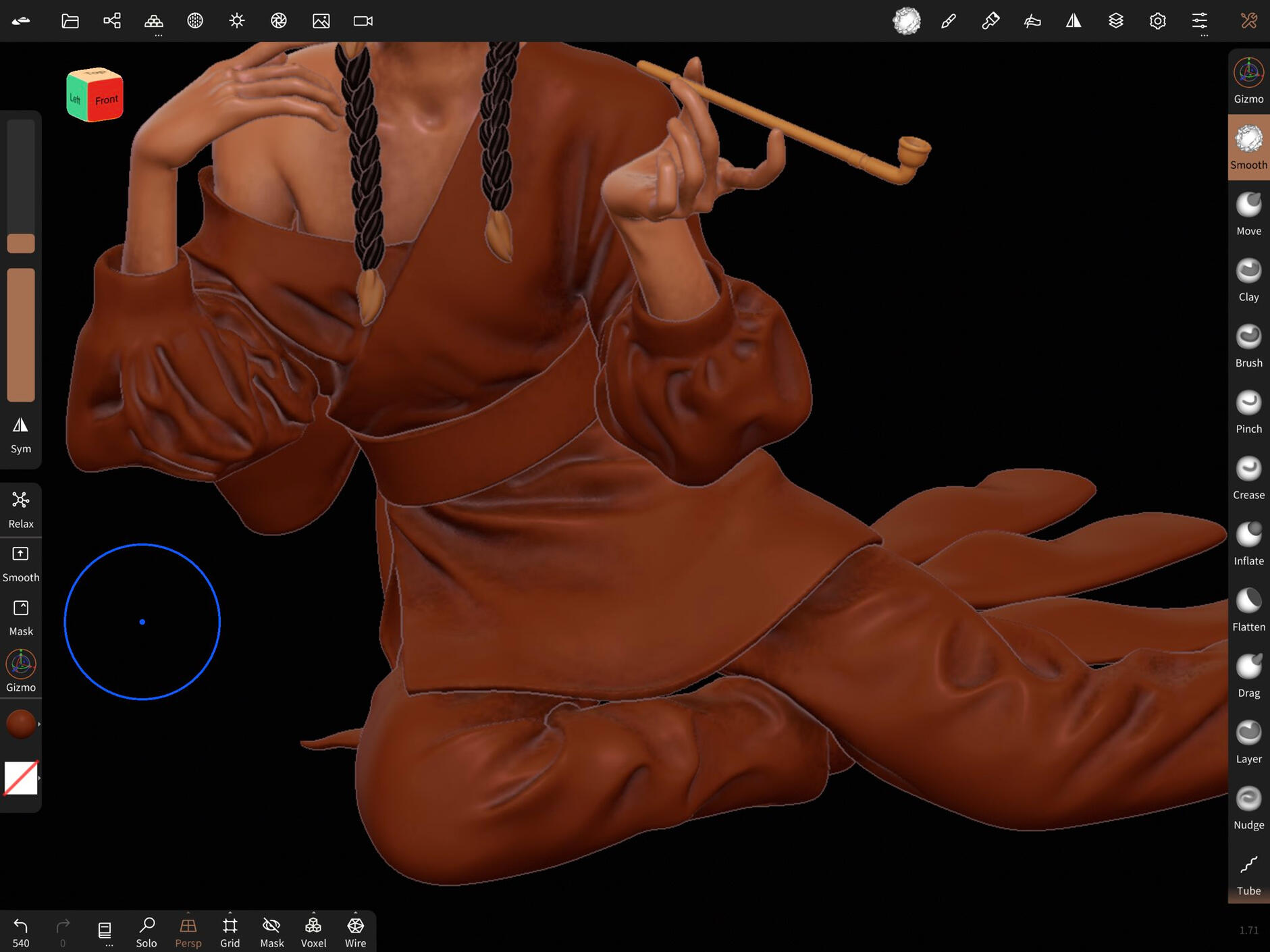Select the Tube tool

[1248, 874]
